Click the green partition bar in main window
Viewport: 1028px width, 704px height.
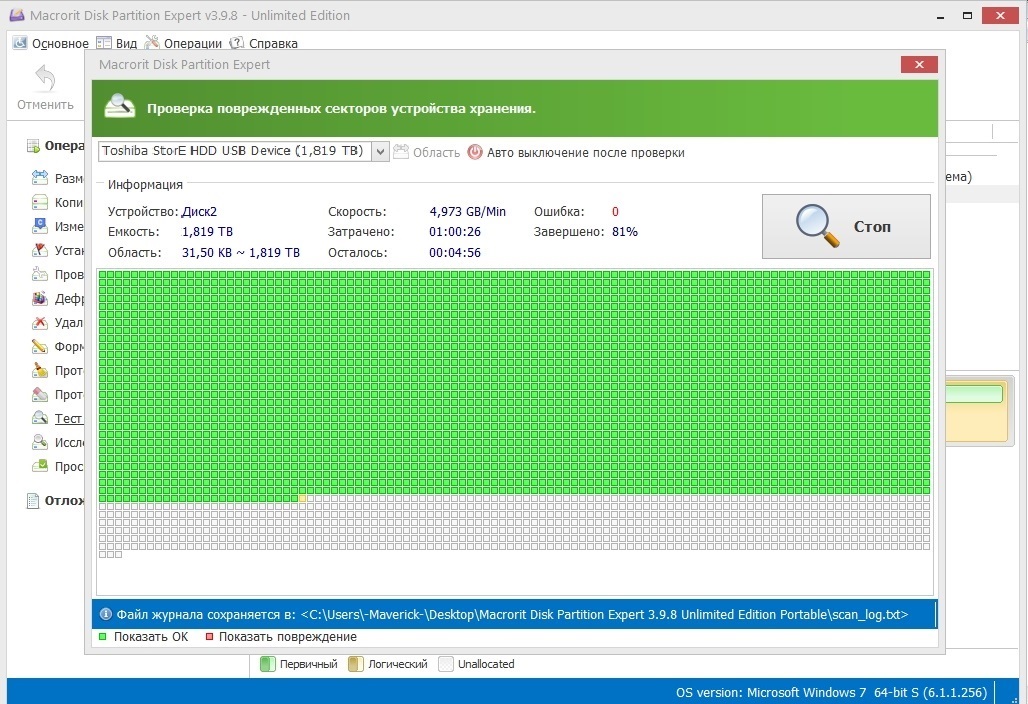click(974, 393)
